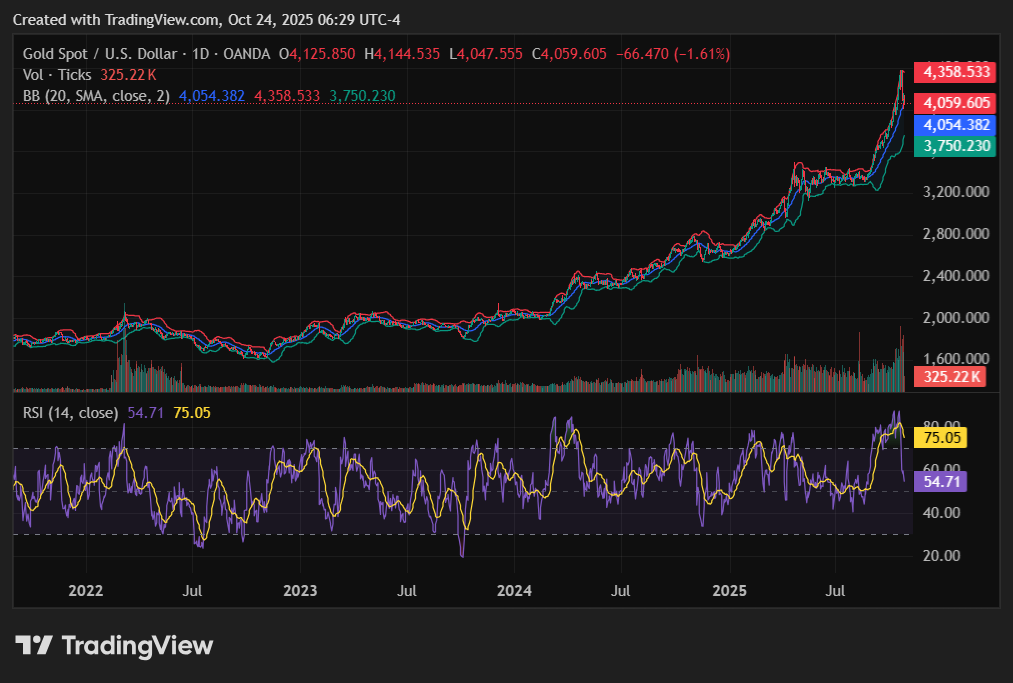Click the 2,000.000 price axis label
The height and width of the screenshot is (683, 1013).
[956, 317]
